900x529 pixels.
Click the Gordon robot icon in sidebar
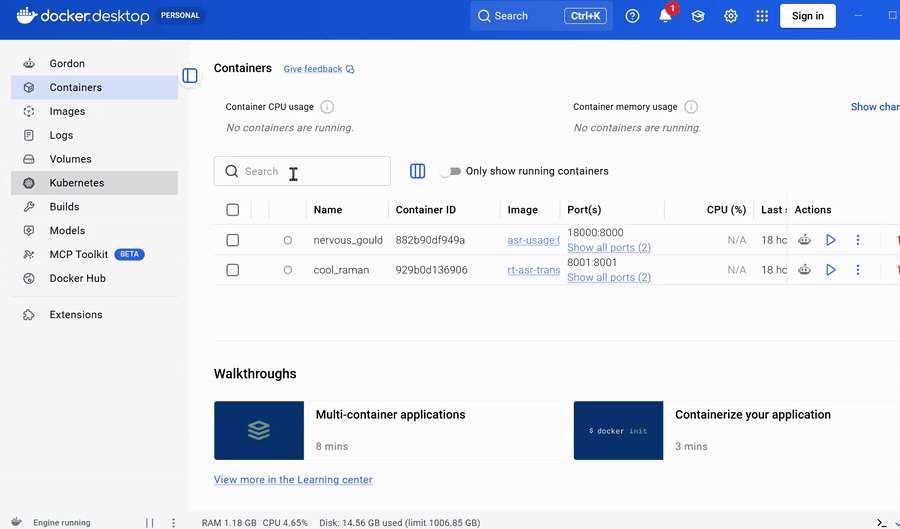[29, 63]
